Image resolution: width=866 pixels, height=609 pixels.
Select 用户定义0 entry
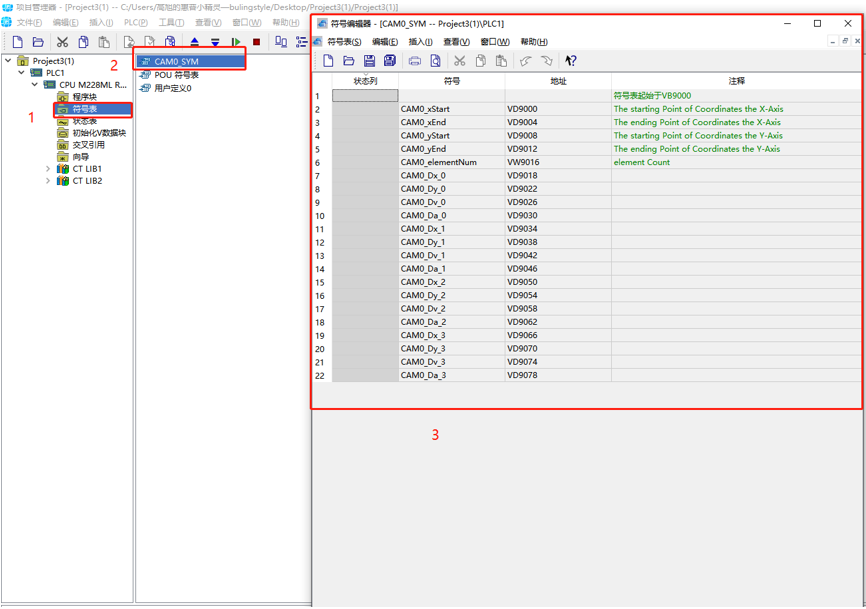pos(172,88)
